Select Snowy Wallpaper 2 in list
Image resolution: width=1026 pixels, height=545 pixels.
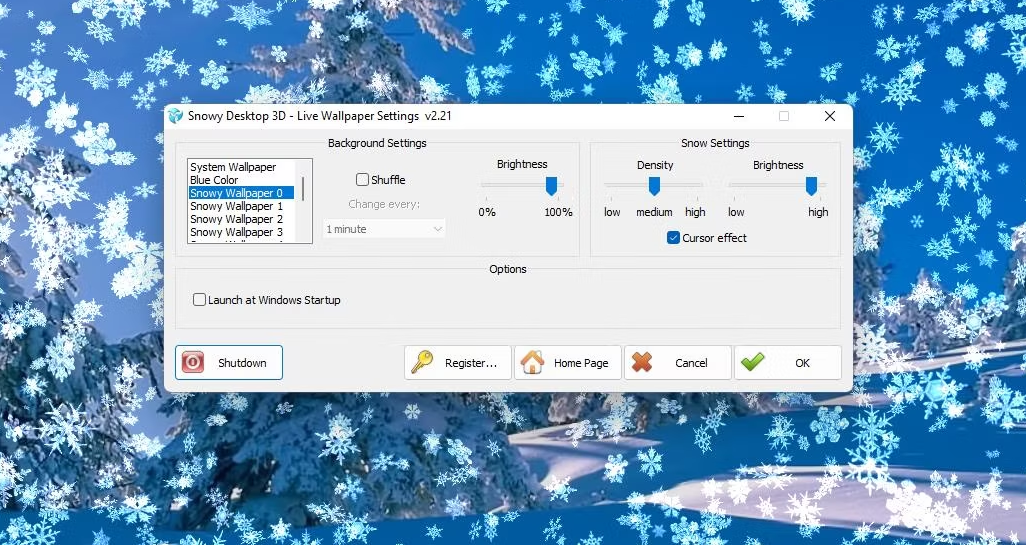[x=236, y=219]
